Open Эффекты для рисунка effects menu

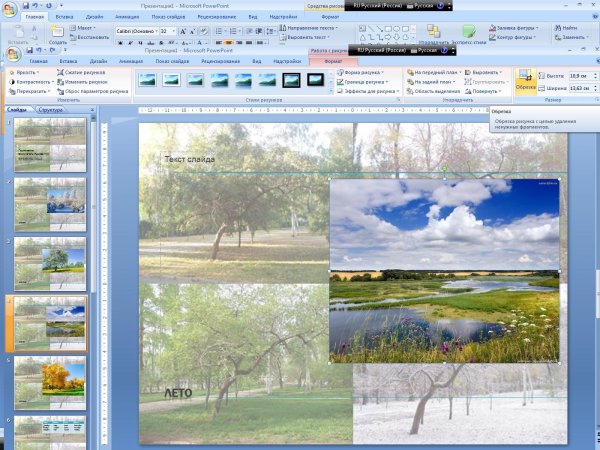pos(368,90)
